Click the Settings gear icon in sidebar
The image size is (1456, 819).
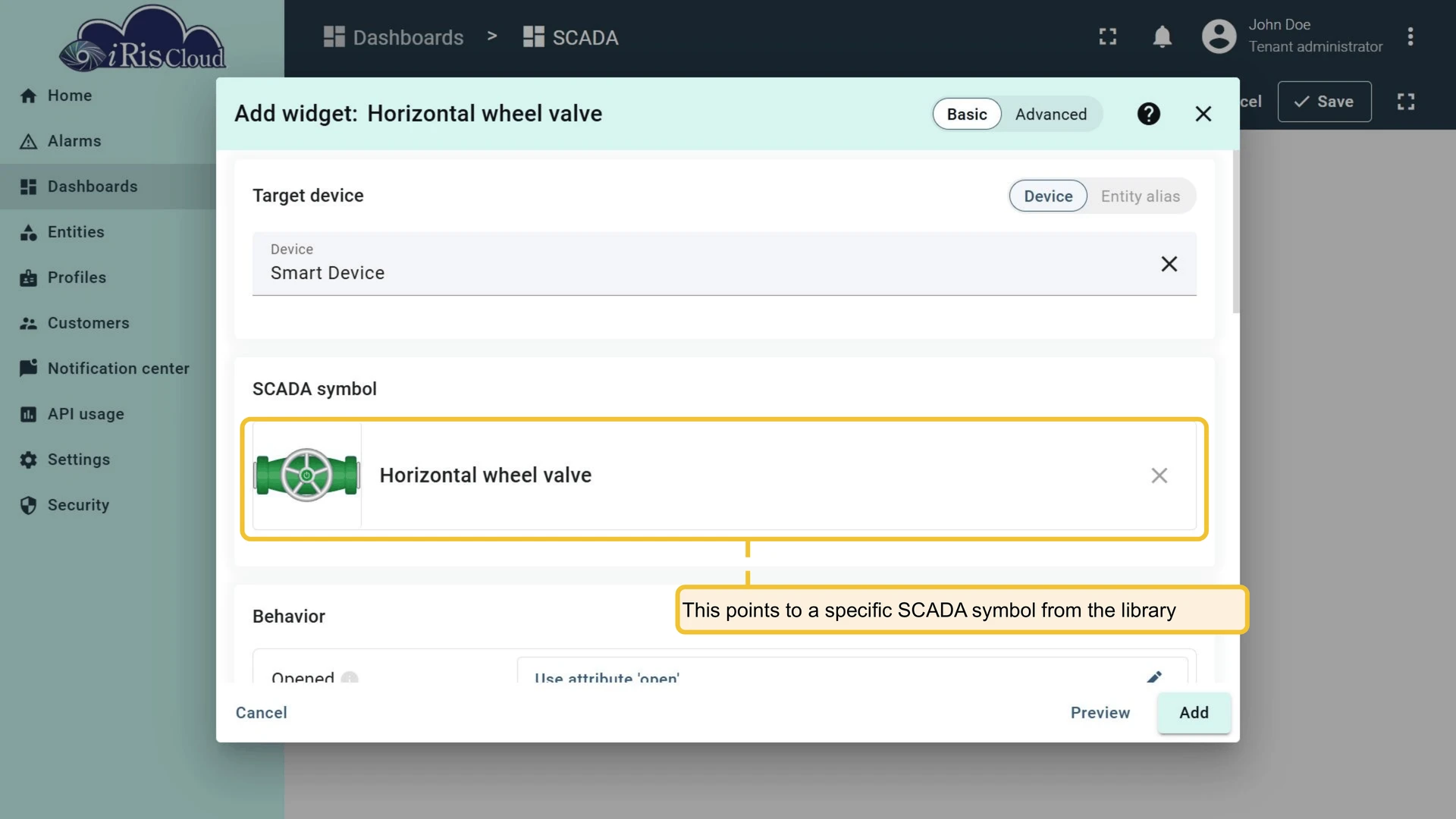(x=28, y=460)
